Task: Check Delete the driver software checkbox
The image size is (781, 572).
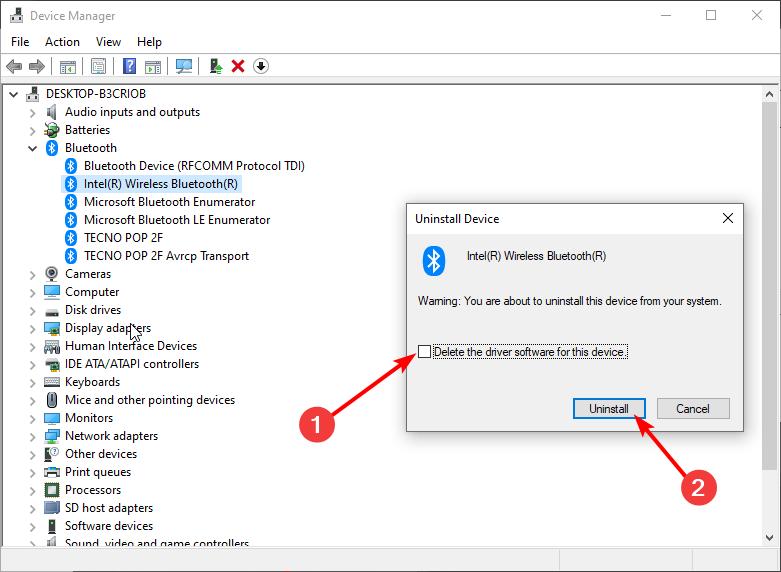Action: pos(424,352)
